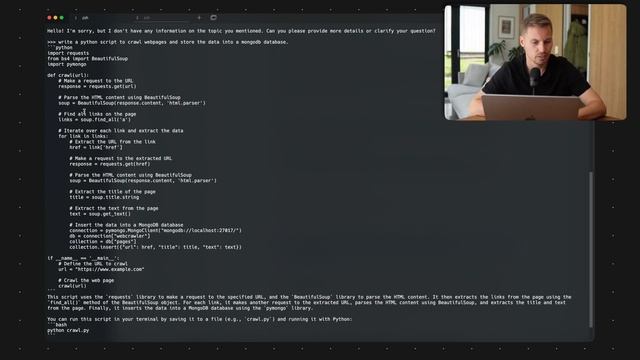
Task: Click the comment '# Crawl the web page'
Action: [86, 280]
